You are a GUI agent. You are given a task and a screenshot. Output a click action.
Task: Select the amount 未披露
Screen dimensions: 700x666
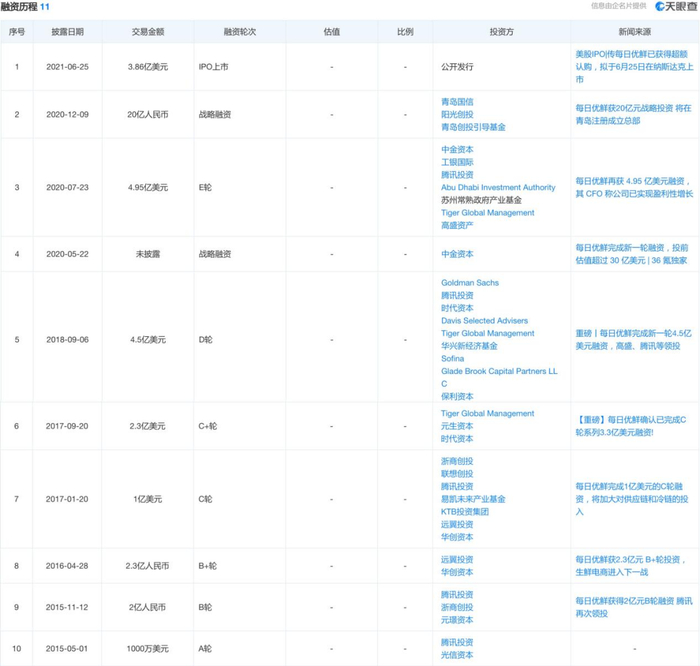click(148, 254)
